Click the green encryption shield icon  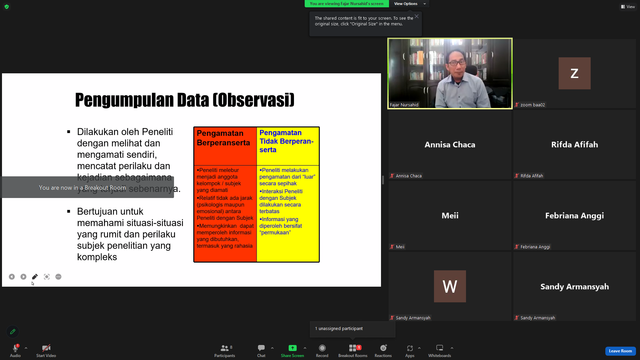(7, 7)
